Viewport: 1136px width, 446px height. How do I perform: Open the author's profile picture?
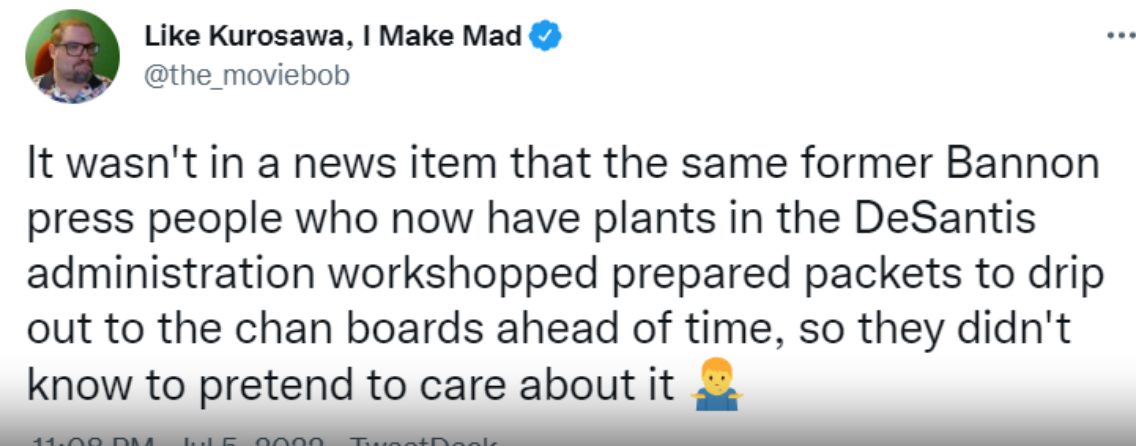[x=69, y=59]
